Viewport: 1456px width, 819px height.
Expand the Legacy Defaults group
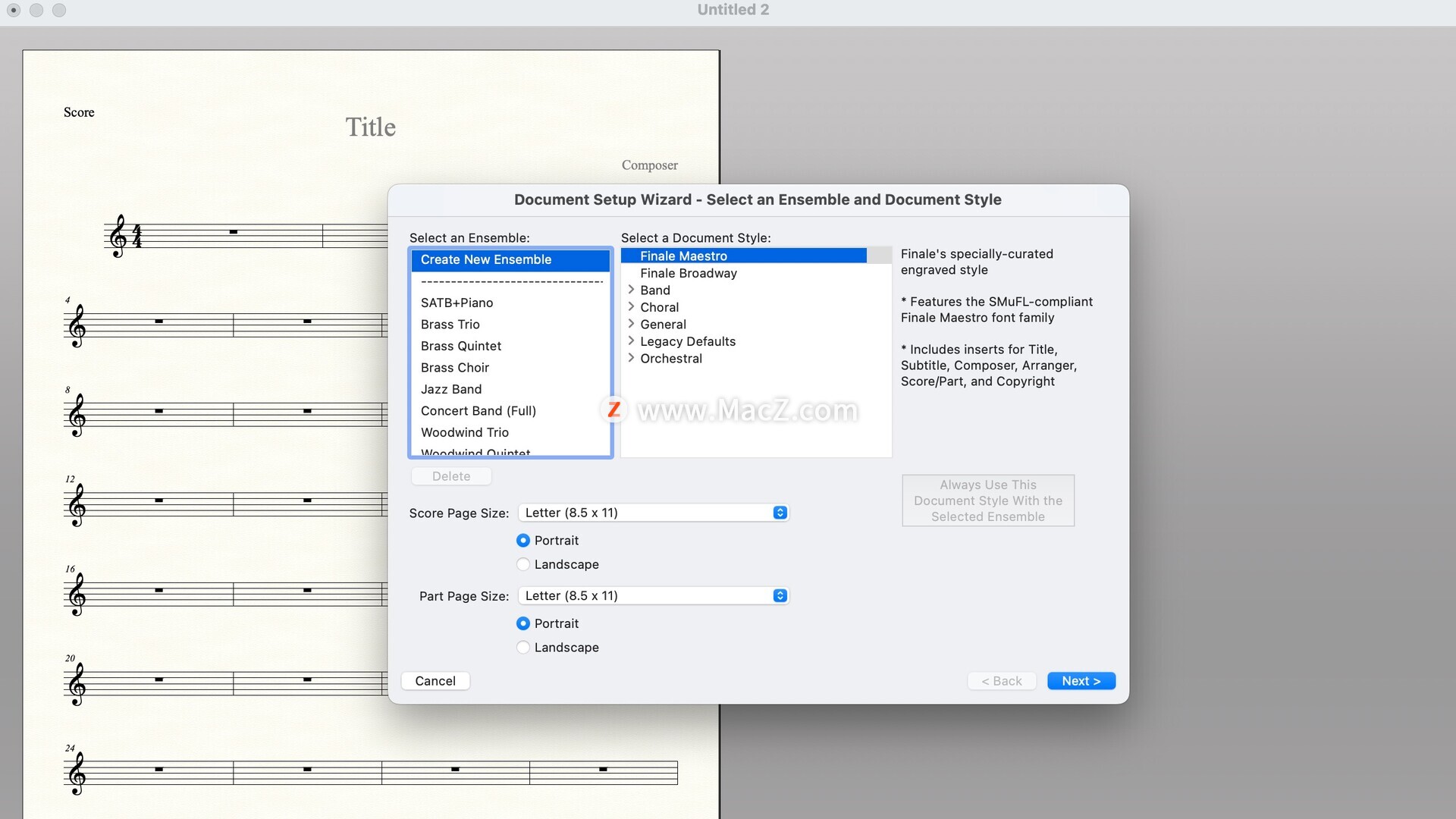[631, 341]
